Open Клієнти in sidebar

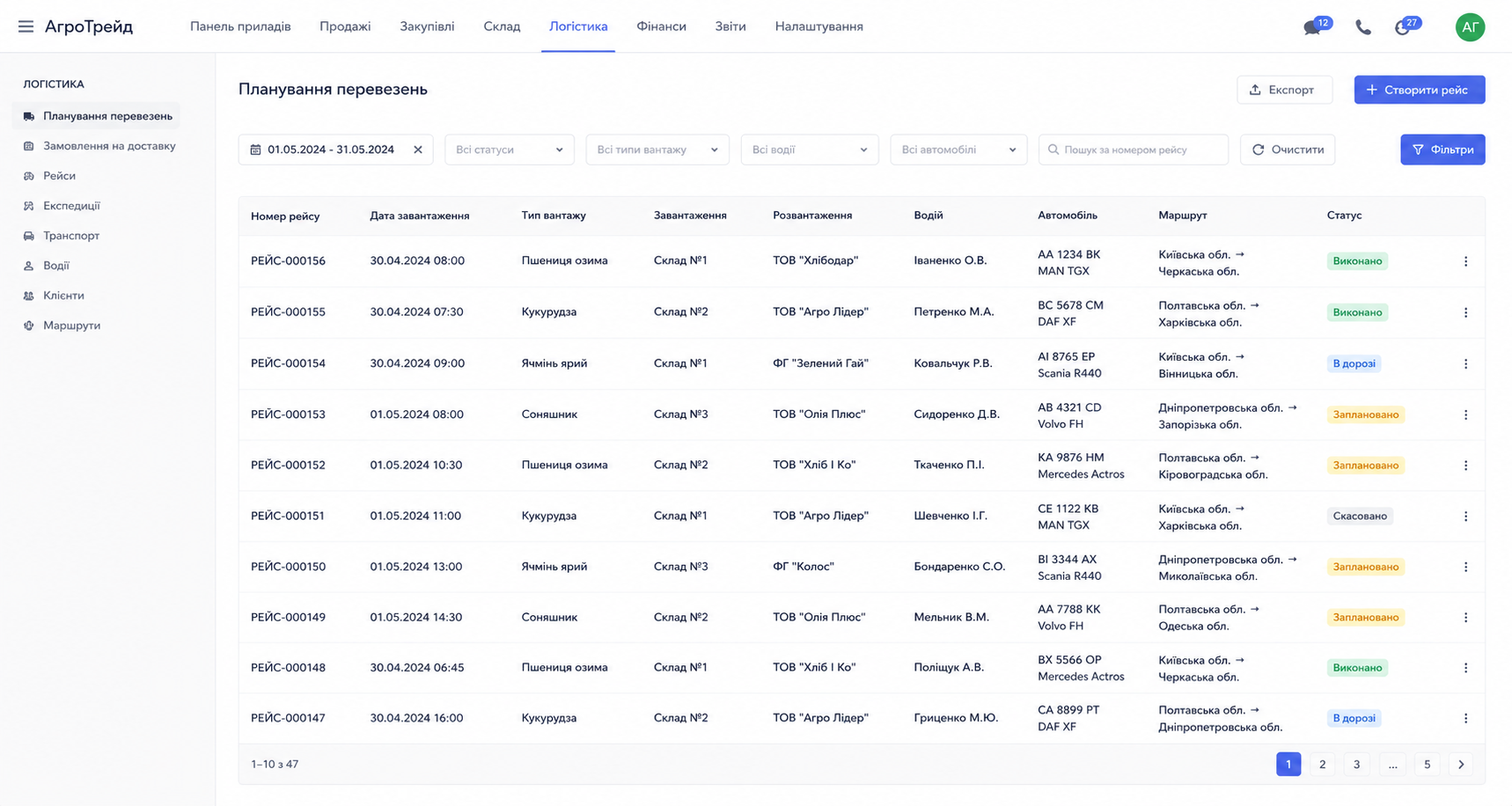[x=54, y=296]
